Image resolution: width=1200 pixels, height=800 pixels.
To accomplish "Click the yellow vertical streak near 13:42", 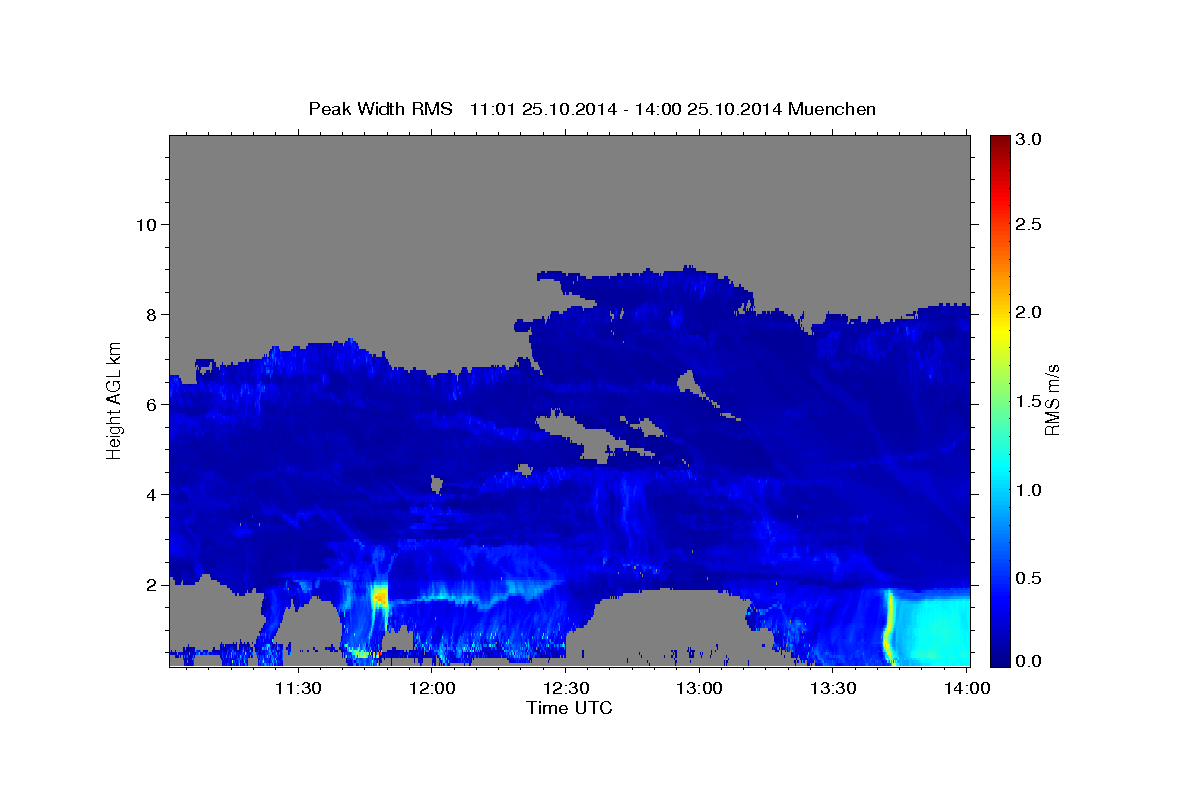I will (x=887, y=628).
